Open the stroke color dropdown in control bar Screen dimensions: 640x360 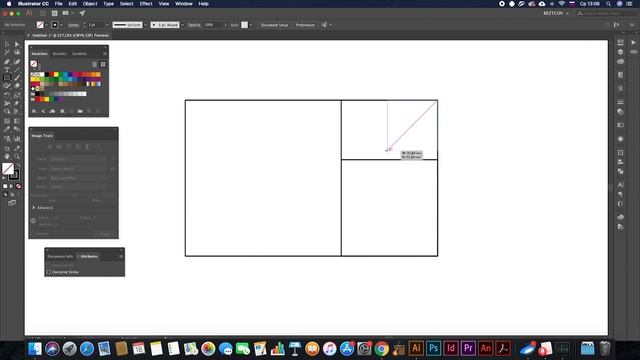point(61,25)
